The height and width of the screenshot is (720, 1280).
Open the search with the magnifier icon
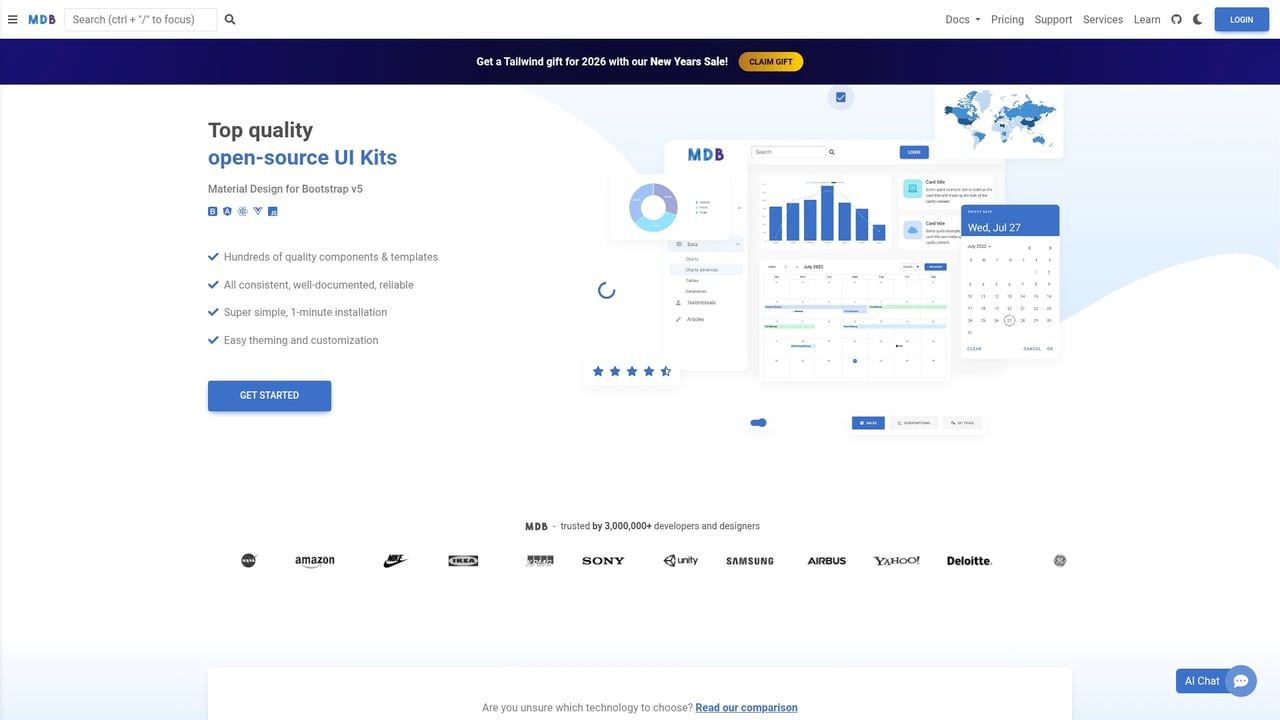(x=229, y=19)
